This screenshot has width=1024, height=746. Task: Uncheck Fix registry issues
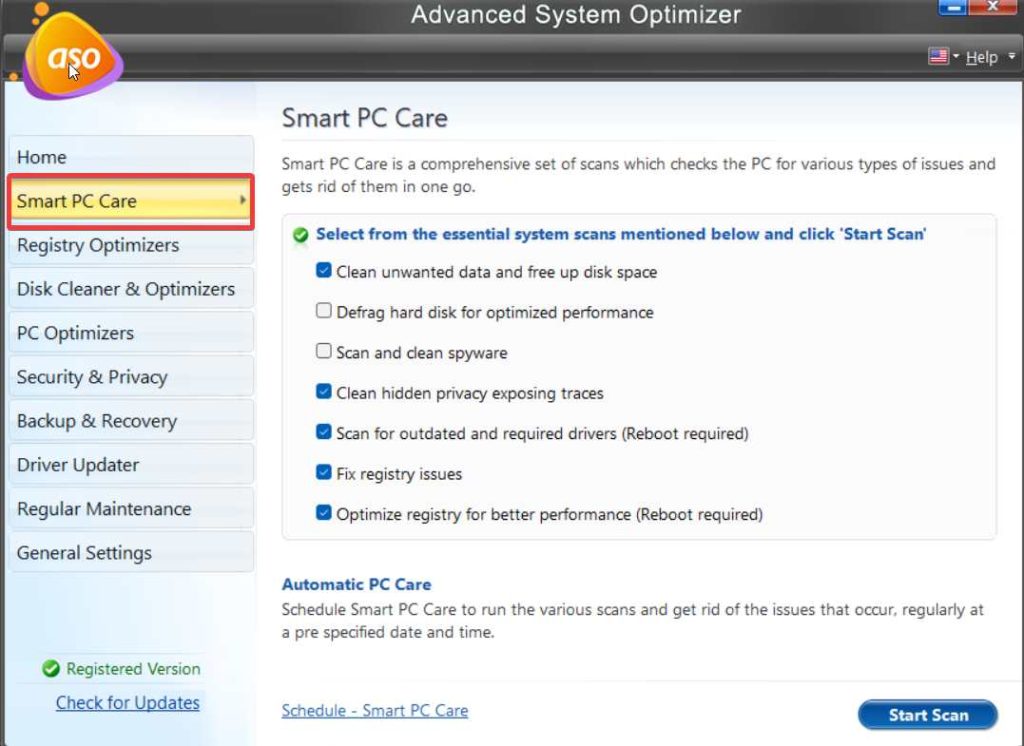323,472
